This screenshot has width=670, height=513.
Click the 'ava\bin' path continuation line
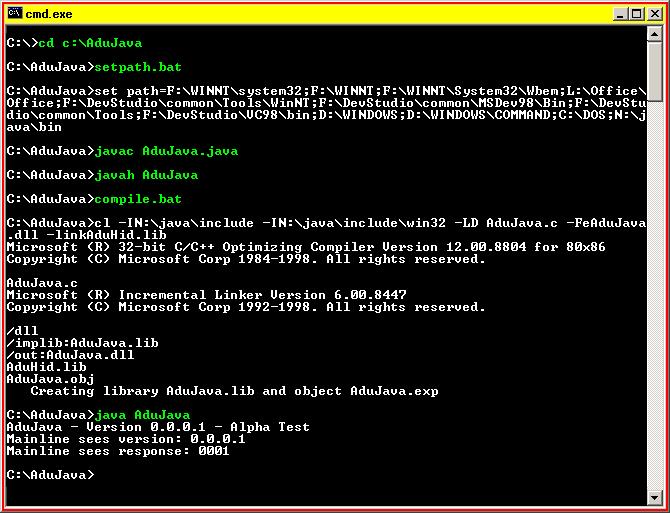click(x=34, y=127)
